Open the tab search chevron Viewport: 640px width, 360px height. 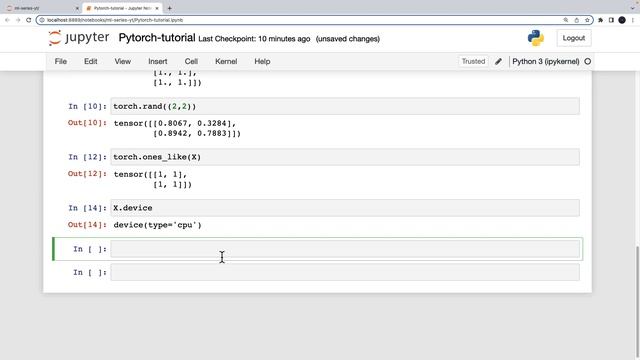click(633, 8)
